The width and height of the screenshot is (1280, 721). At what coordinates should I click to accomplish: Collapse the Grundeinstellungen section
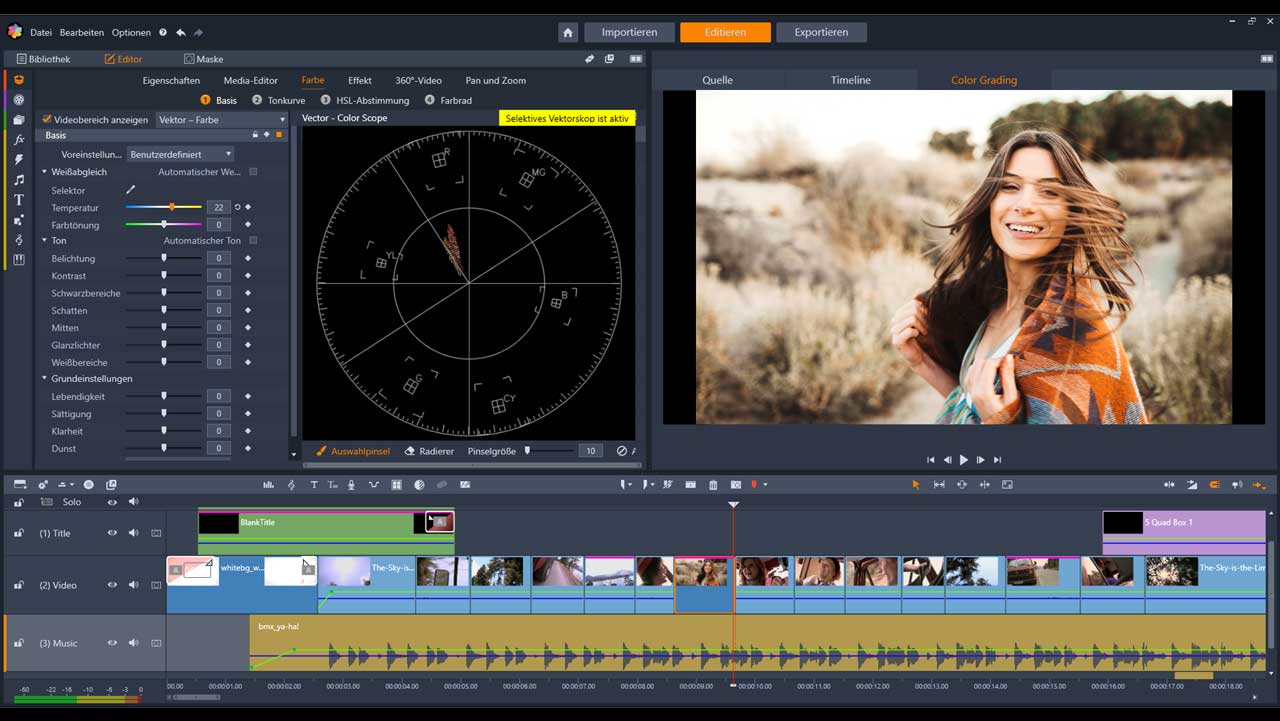coord(45,379)
